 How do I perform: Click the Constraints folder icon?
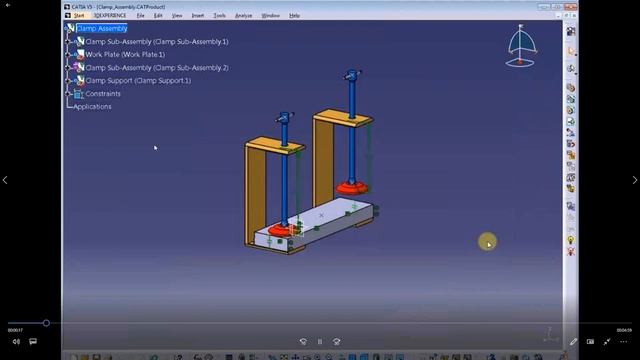78,94
